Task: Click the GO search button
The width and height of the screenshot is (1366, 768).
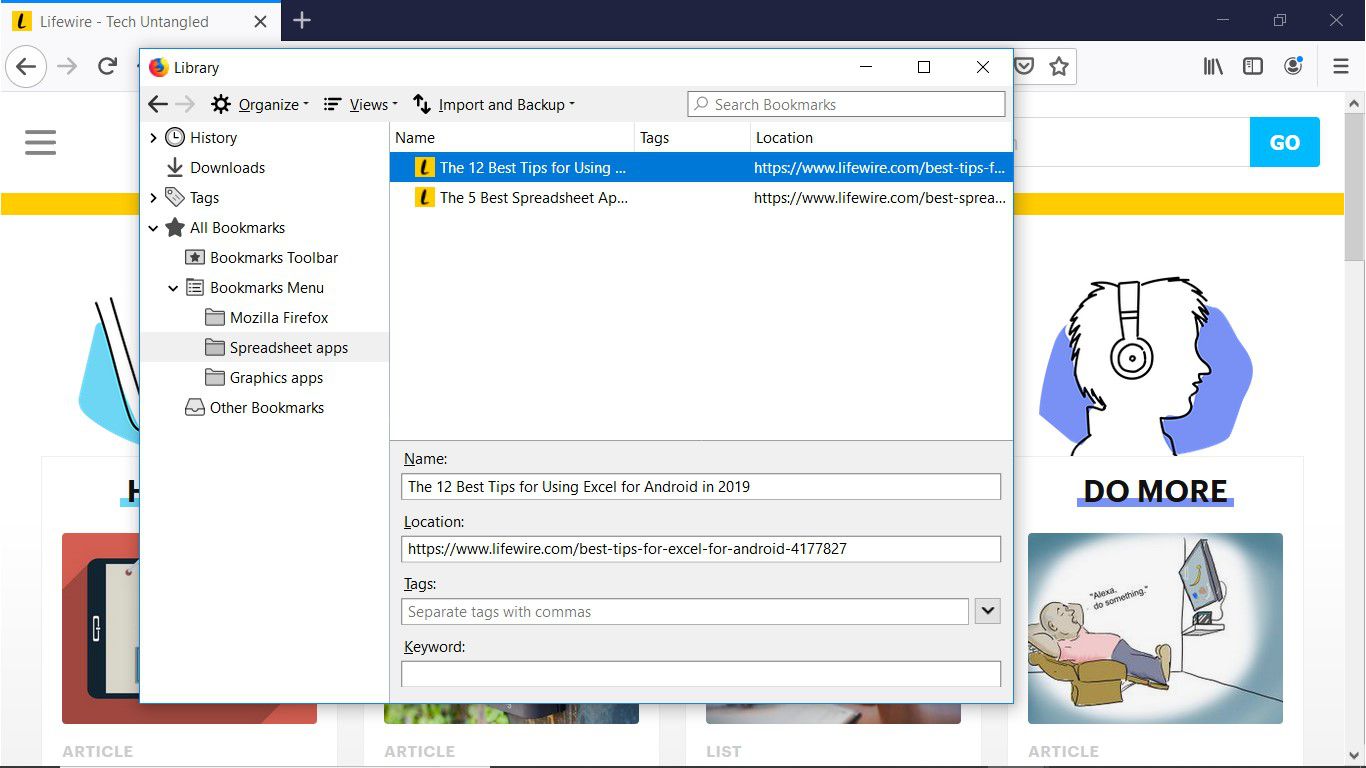Action: pyautogui.click(x=1284, y=142)
